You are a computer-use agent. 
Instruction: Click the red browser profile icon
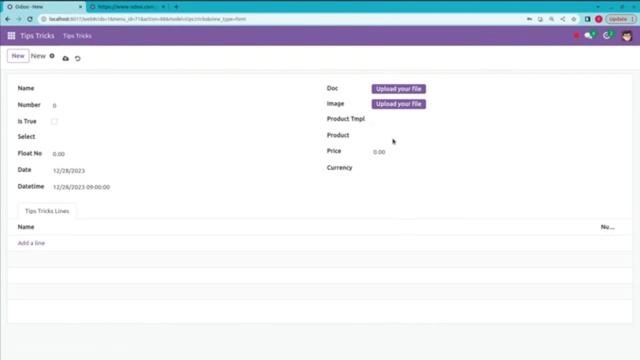tap(599, 19)
